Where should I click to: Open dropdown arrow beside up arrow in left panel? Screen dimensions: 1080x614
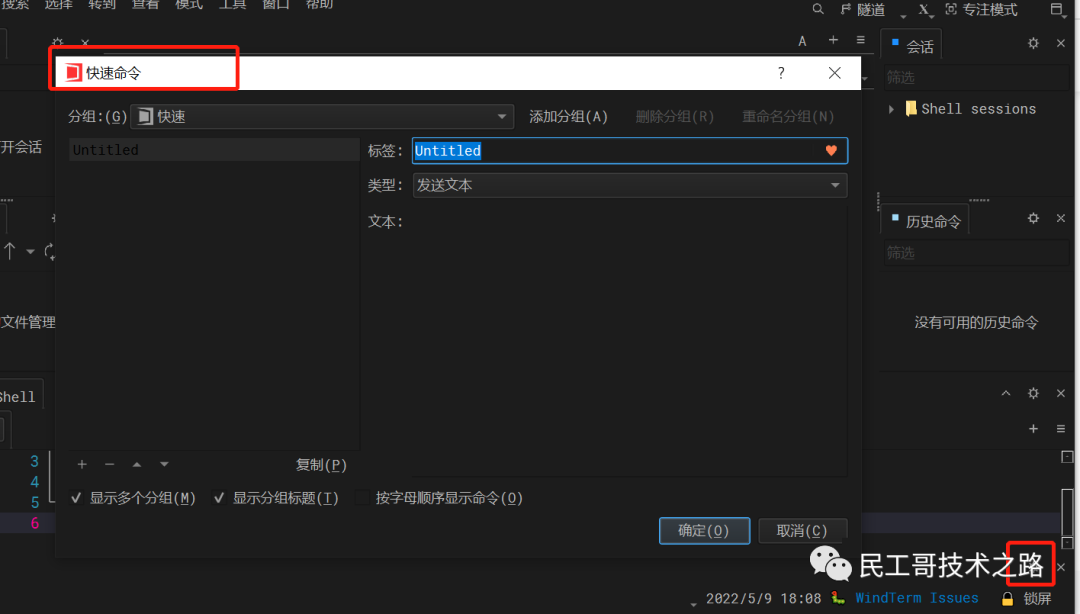(x=30, y=252)
